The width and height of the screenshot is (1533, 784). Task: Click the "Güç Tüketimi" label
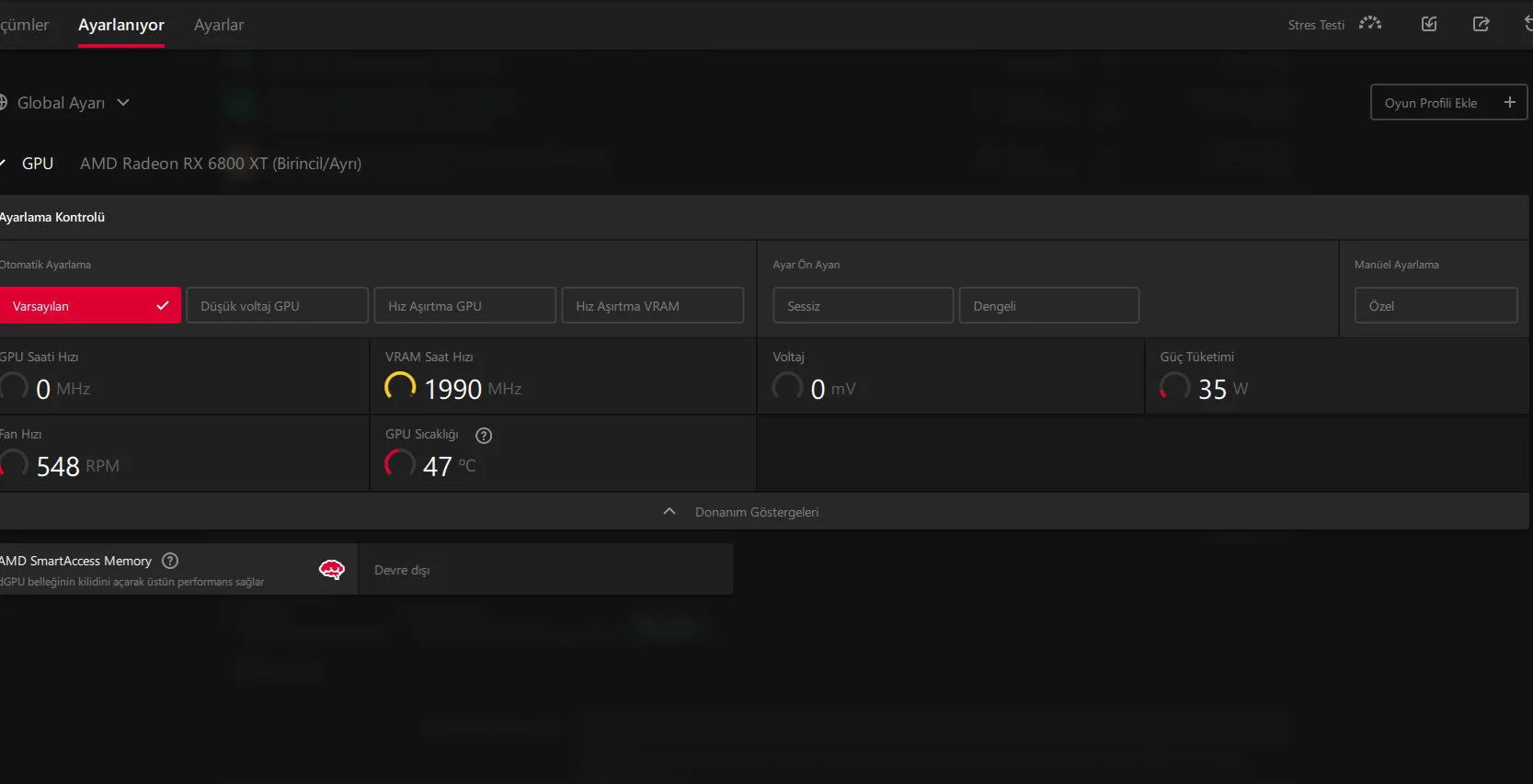[1197, 357]
